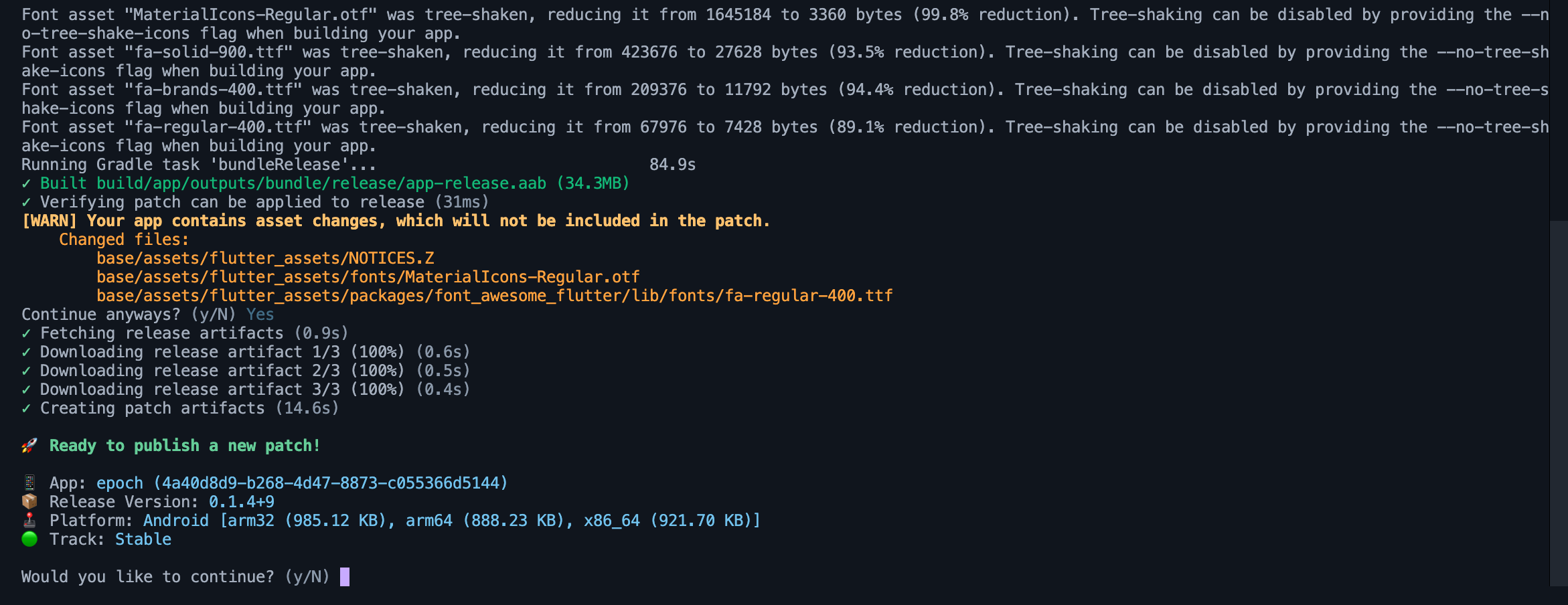
Task: Click the build/app/outputs/bundle/release/app-release.aab path
Action: pos(321,183)
